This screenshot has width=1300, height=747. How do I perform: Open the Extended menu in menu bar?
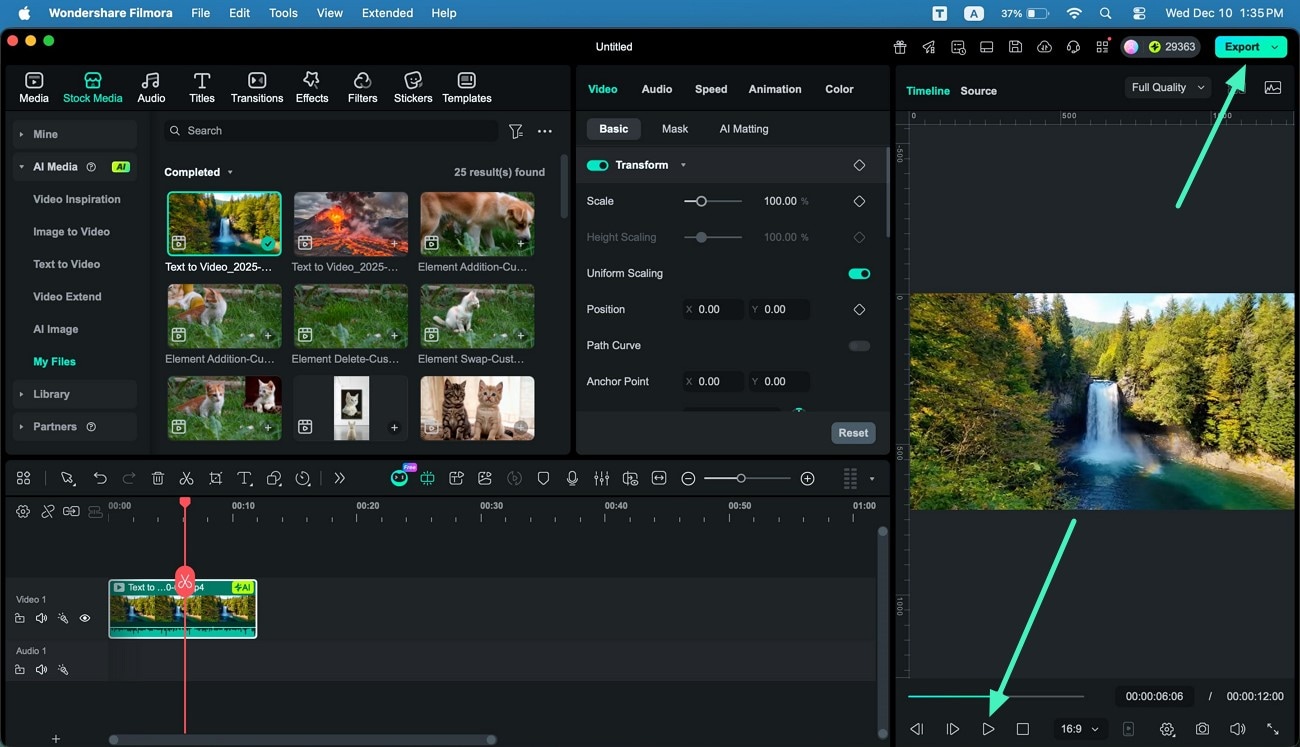(x=387, y=13)
